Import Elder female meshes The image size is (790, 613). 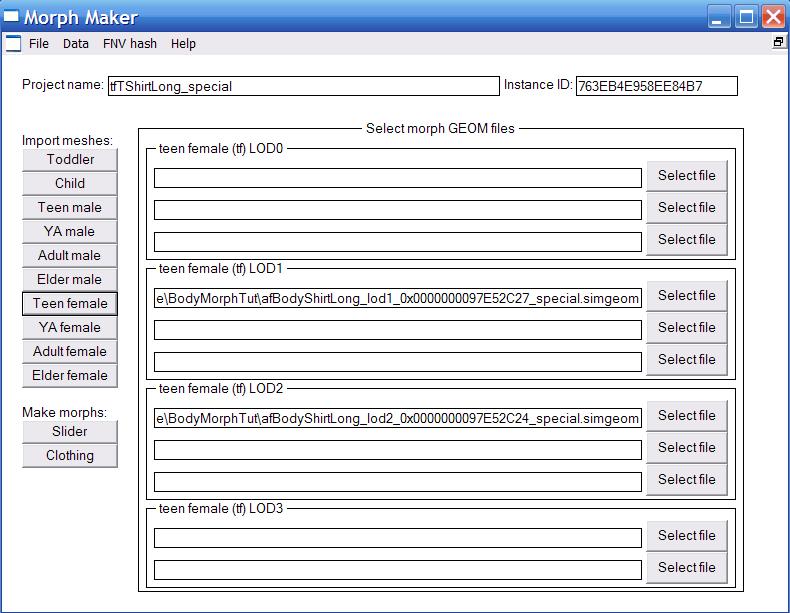tap(70, 376)
